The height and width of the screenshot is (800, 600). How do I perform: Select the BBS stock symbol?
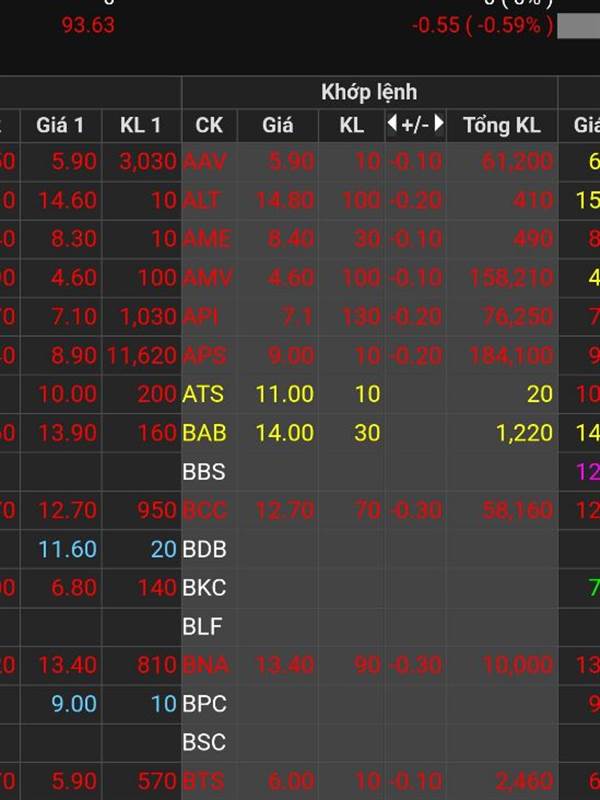pyautogui.click(x=204, y=472)
